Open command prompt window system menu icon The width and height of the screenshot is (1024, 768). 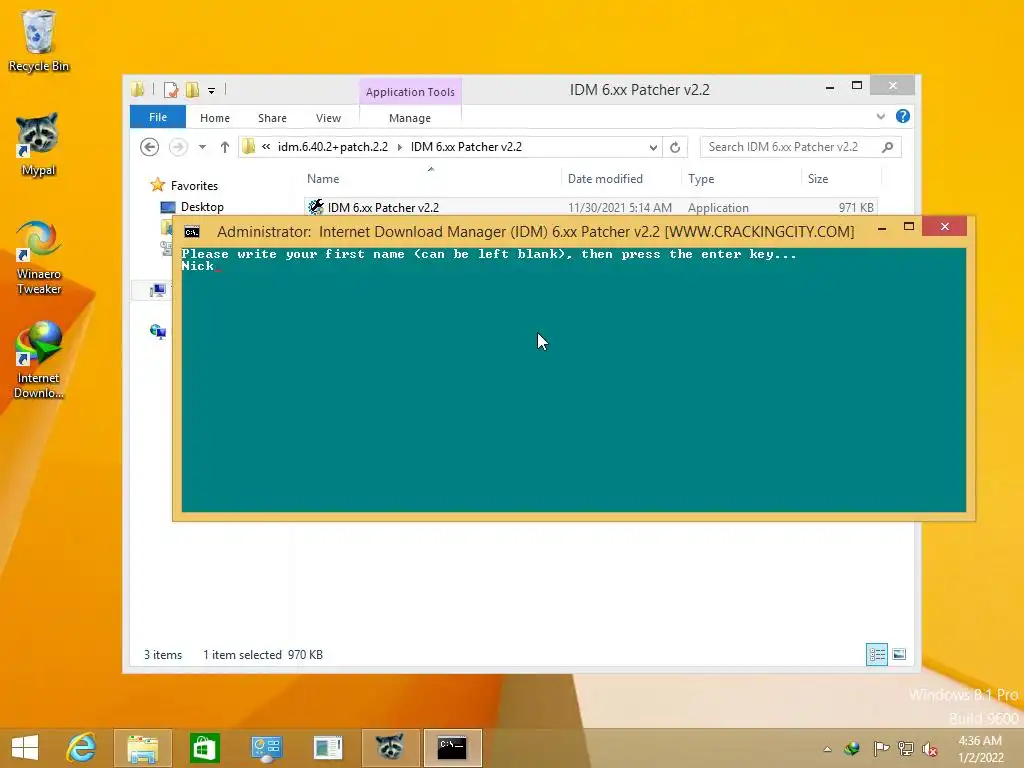(192, 232)
